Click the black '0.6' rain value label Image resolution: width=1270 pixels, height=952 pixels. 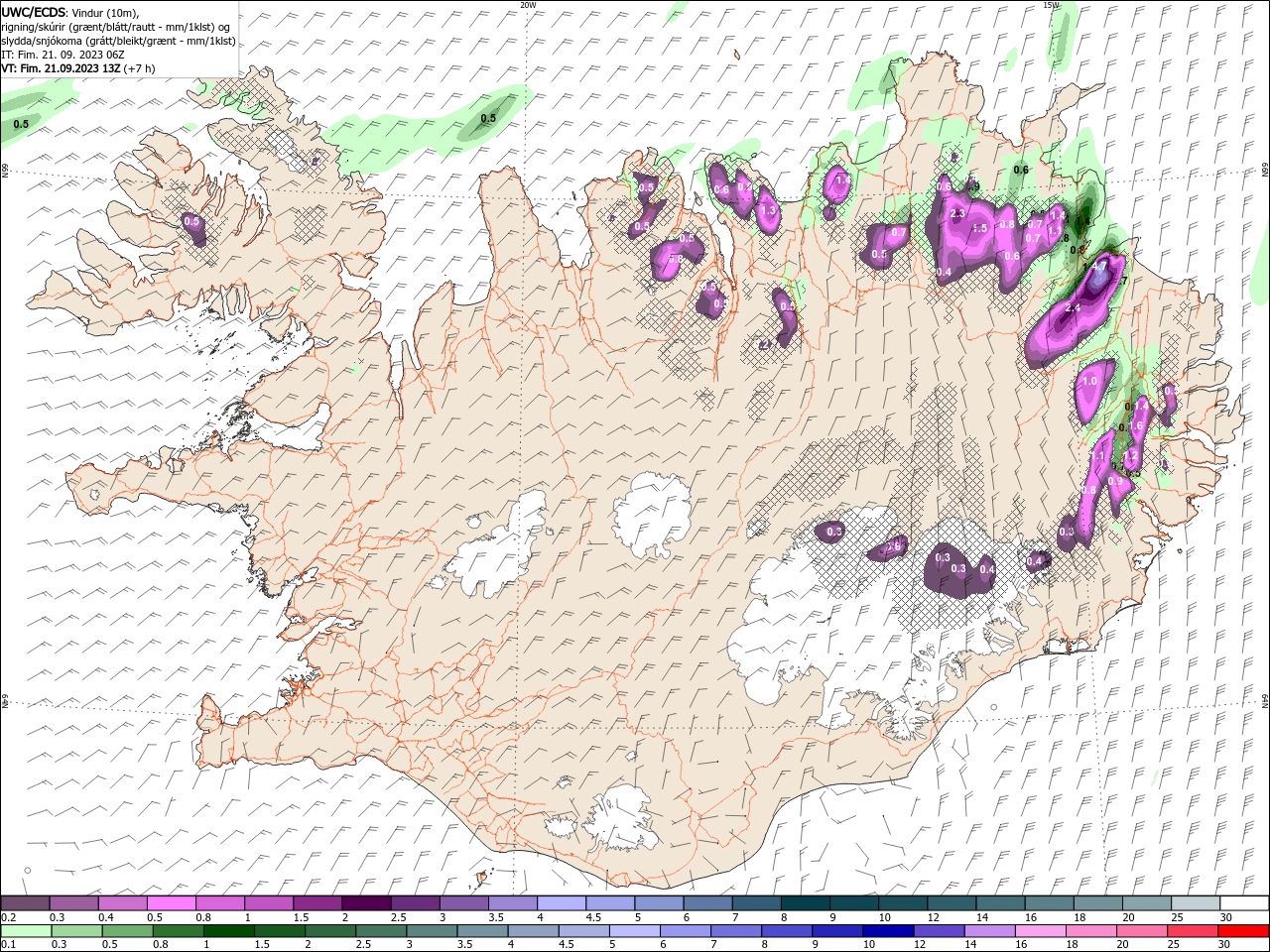[x=1021, y=170]
